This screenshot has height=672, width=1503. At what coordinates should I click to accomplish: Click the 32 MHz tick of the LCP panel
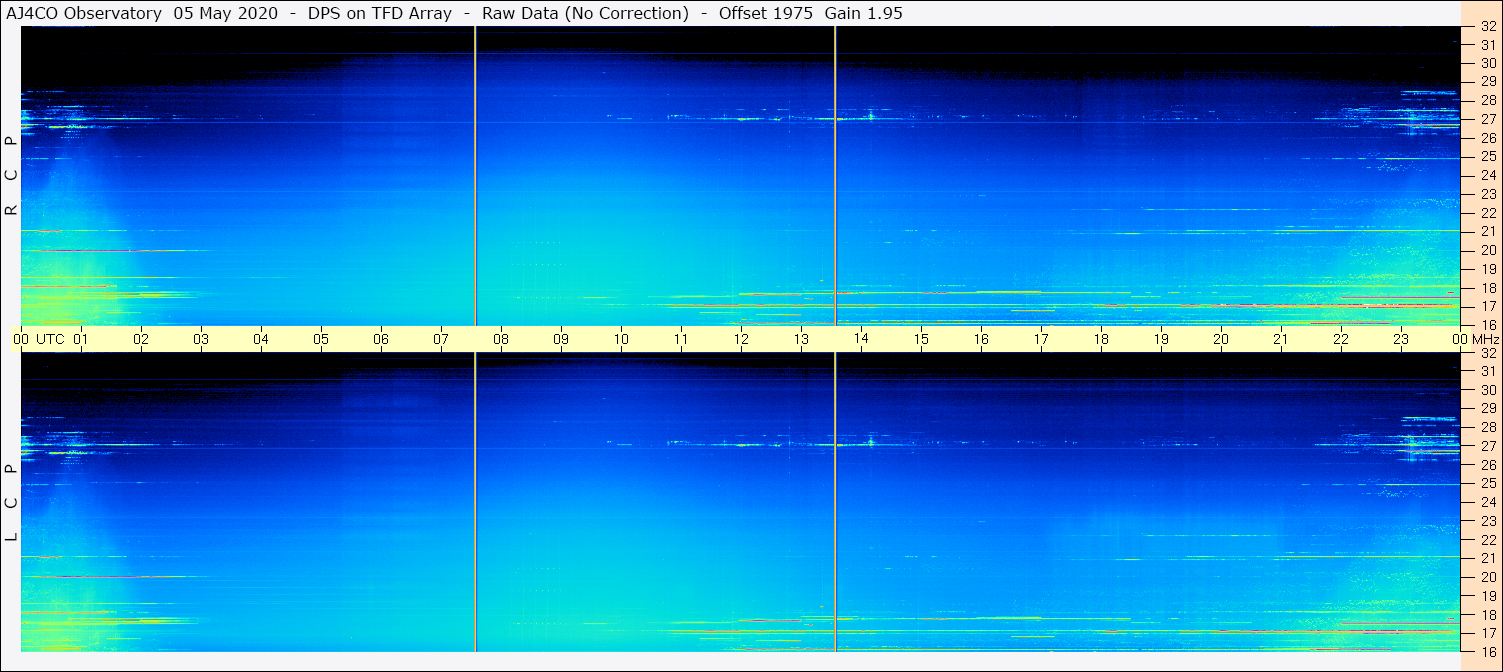(1488, 353)
